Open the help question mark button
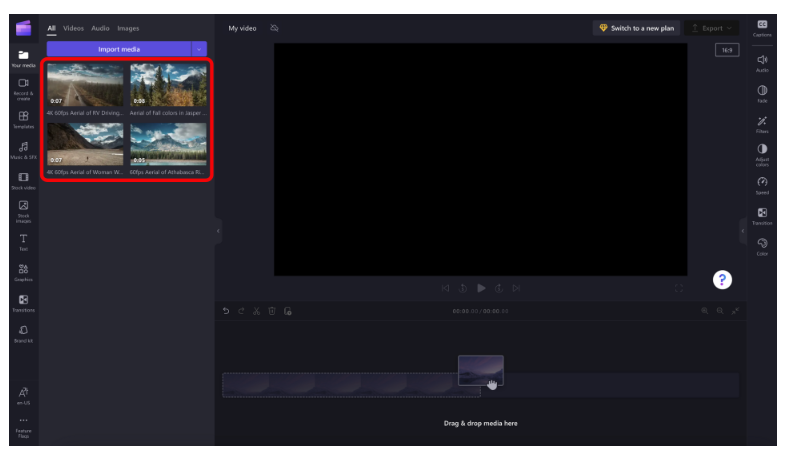The height and width of the screenshot is (463, 802). pyautogui.click(x=722, y=280)
